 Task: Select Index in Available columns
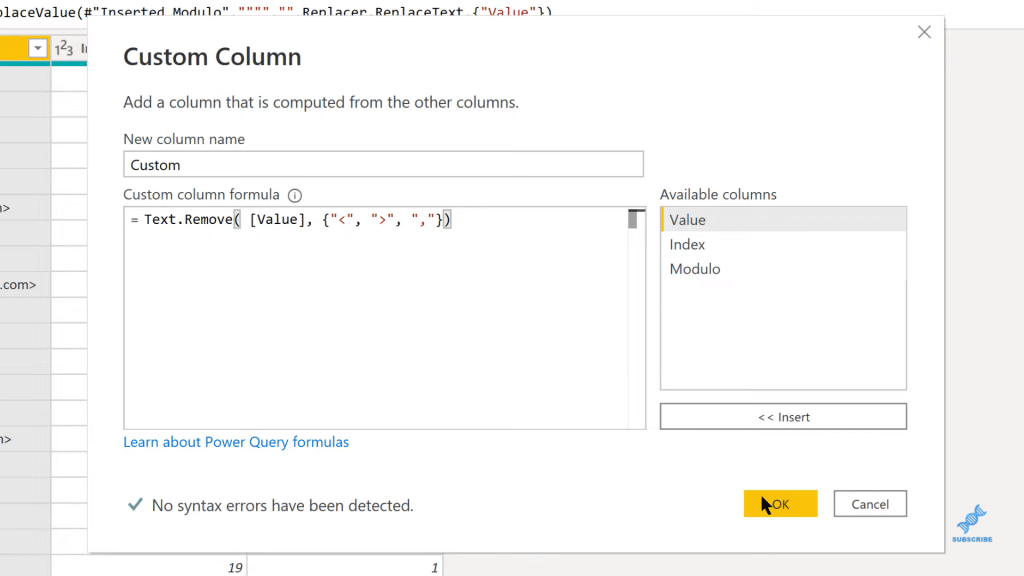[x=783, y=244]
